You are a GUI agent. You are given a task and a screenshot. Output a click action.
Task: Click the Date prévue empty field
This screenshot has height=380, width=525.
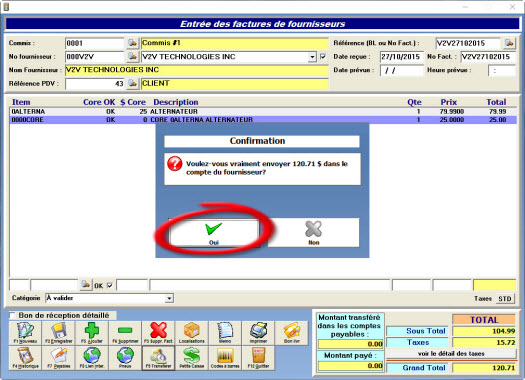402,70
